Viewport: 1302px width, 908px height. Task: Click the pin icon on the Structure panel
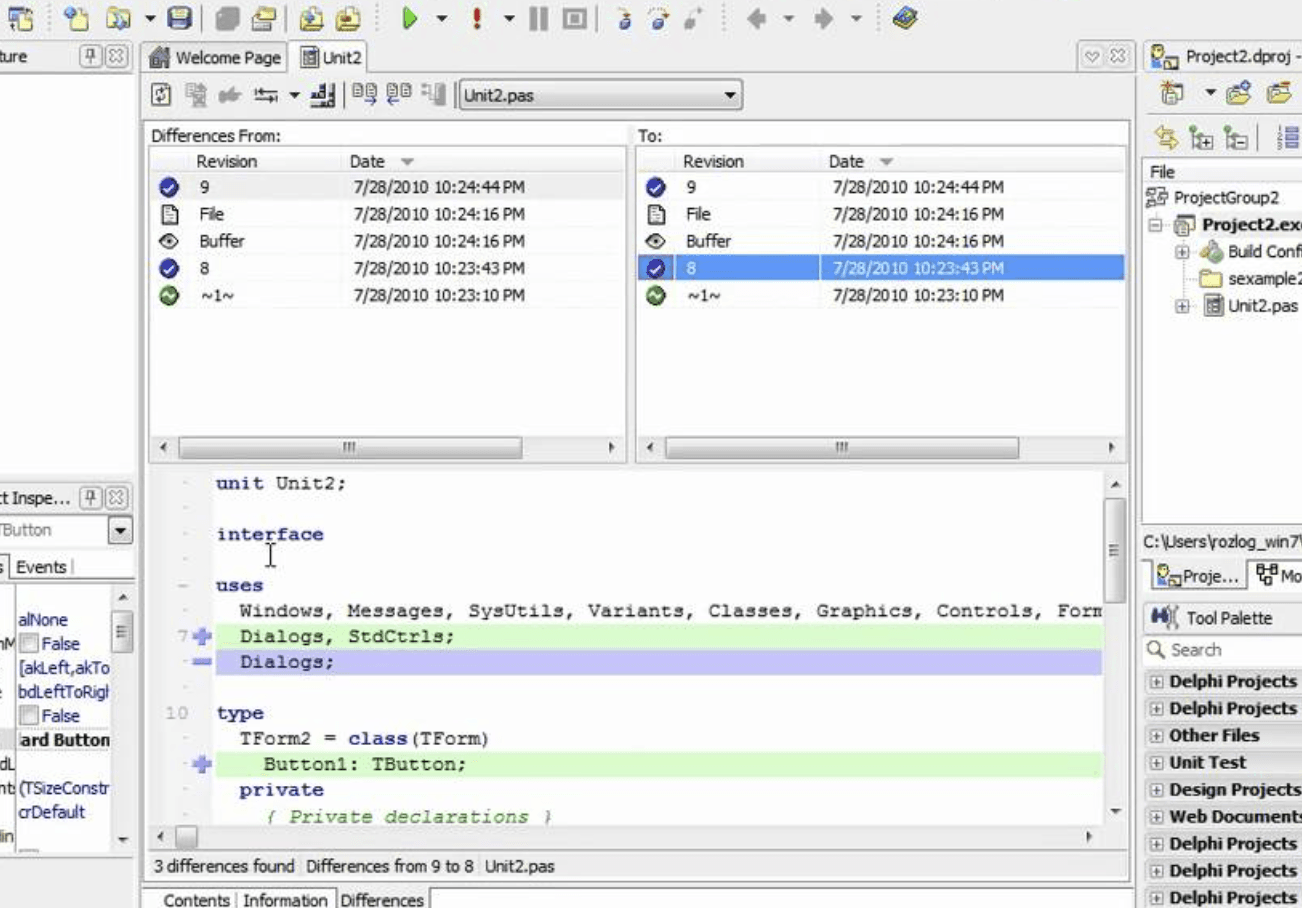(x=91, y=56)
